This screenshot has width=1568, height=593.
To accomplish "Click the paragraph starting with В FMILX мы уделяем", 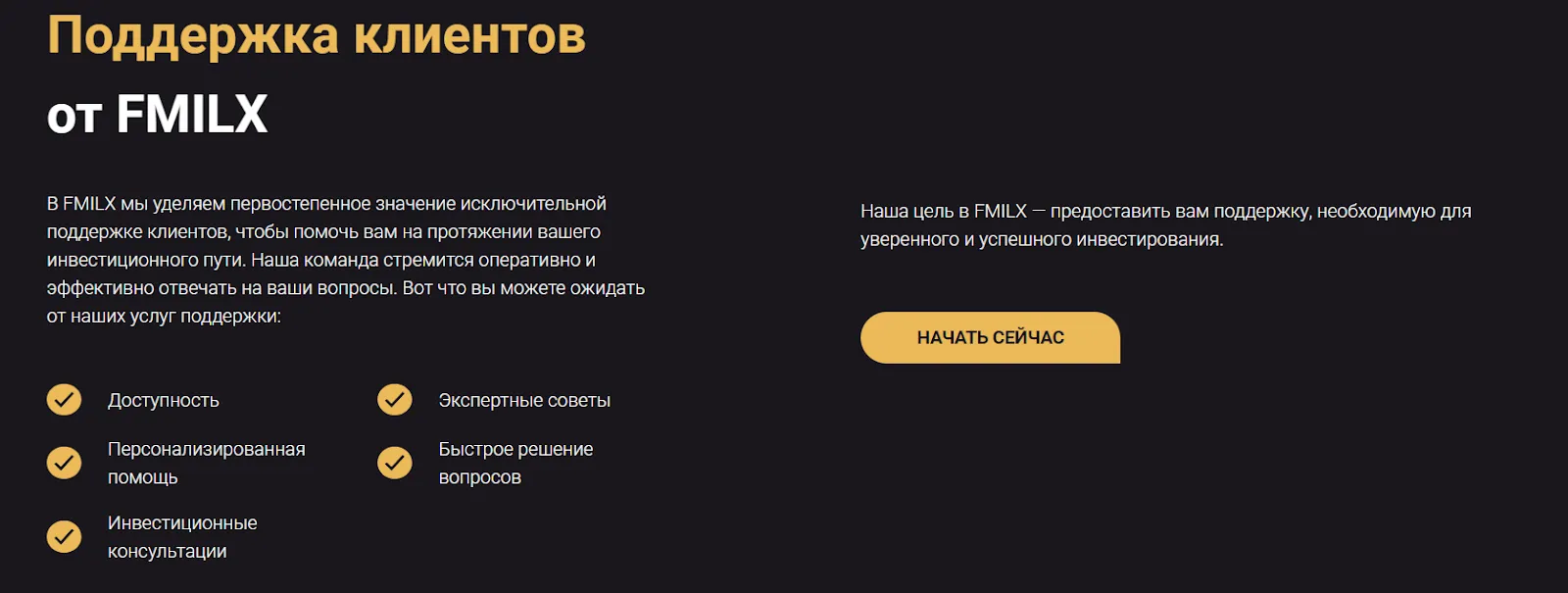I will click(346, 260).
